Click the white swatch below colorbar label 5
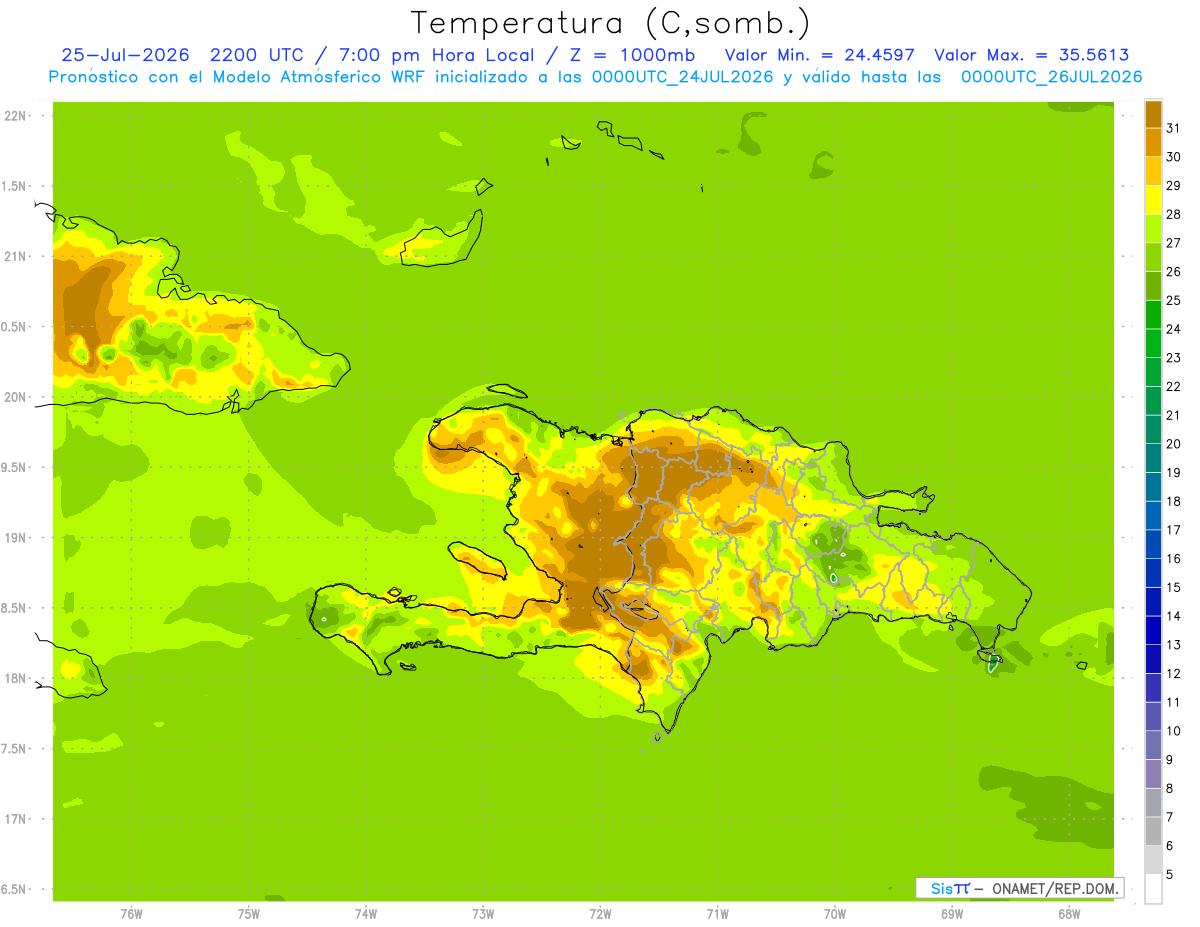1200x927 pixels. point(1153,889)
